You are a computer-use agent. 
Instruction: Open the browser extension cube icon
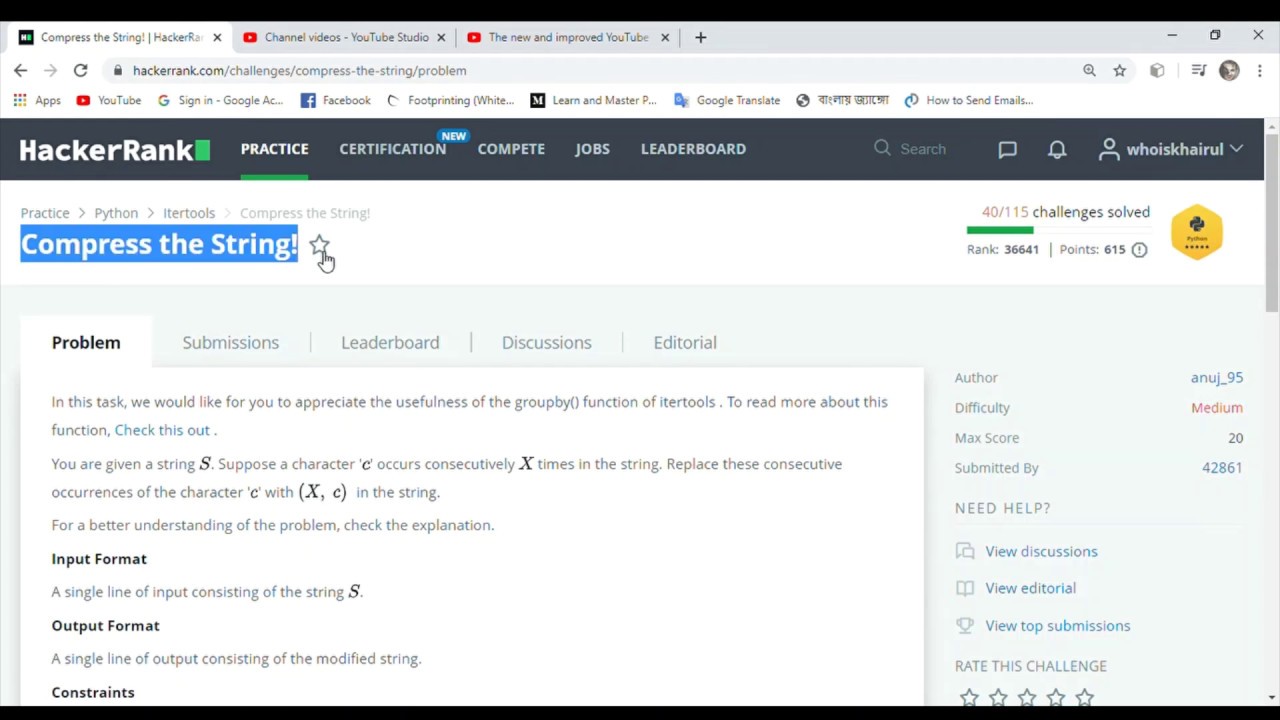point(1157,70)
